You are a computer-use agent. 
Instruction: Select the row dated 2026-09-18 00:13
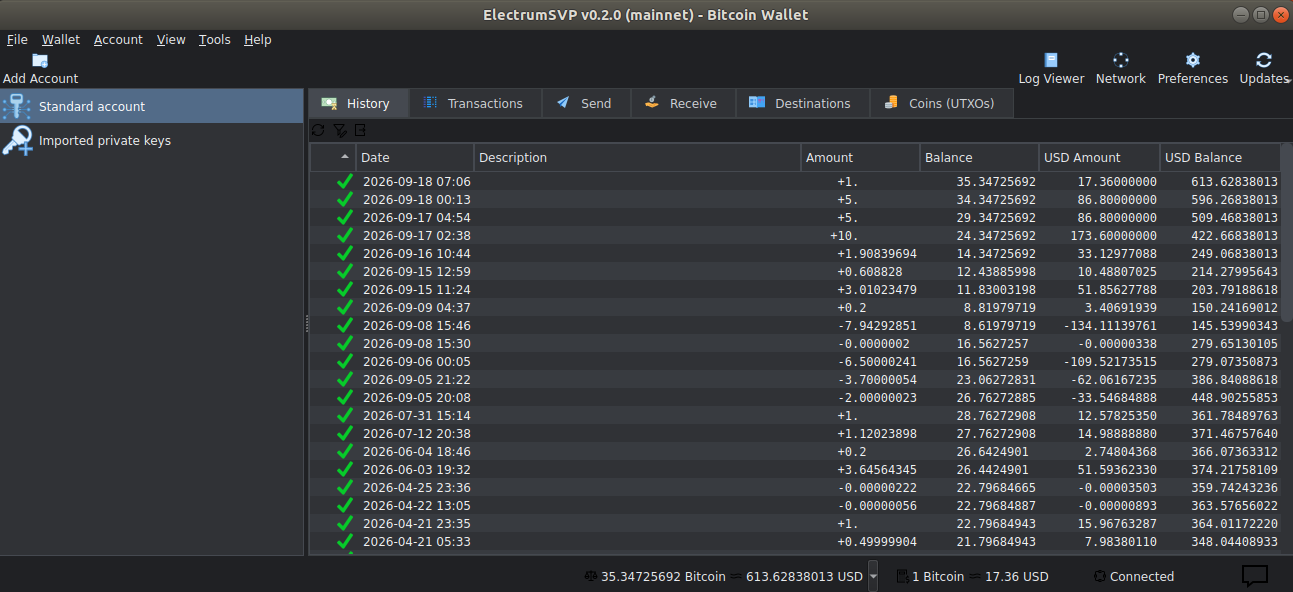point(795,200)
